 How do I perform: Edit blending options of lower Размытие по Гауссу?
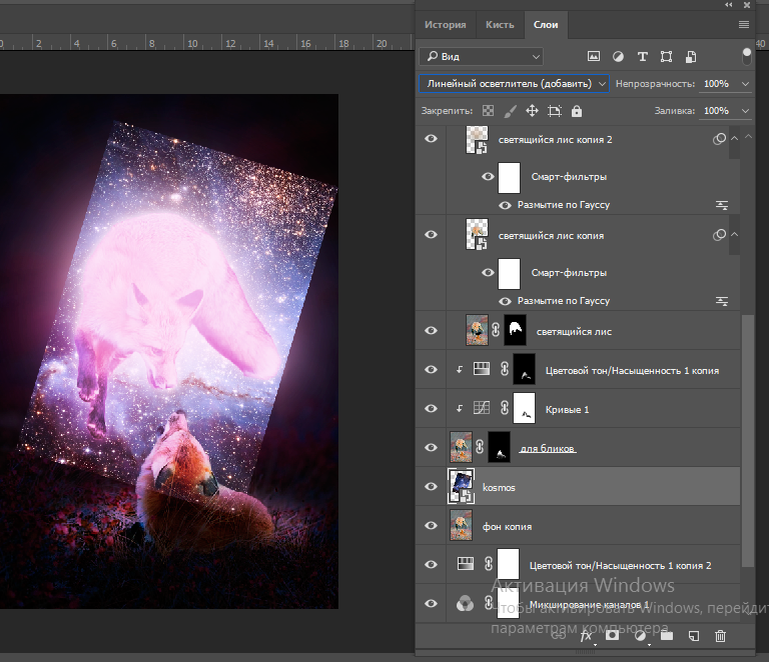(x=721, y=301)
